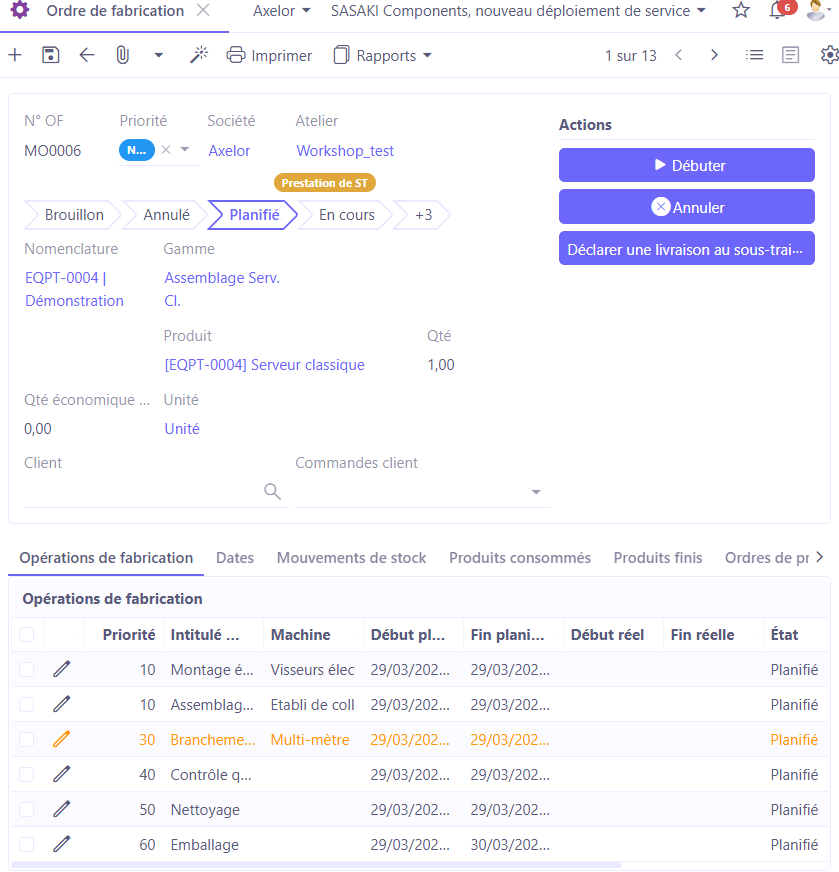Open attachments with the paperclip icon
Viewport: 839px width, 872px height.
click(123, 55)
